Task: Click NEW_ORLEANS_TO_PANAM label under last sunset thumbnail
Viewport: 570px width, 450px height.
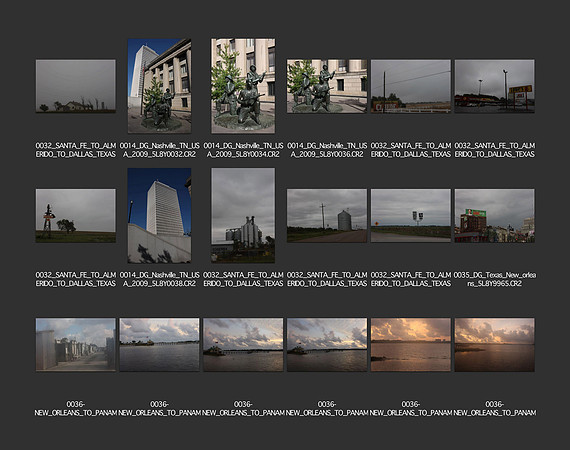Action: pos(494,409)
